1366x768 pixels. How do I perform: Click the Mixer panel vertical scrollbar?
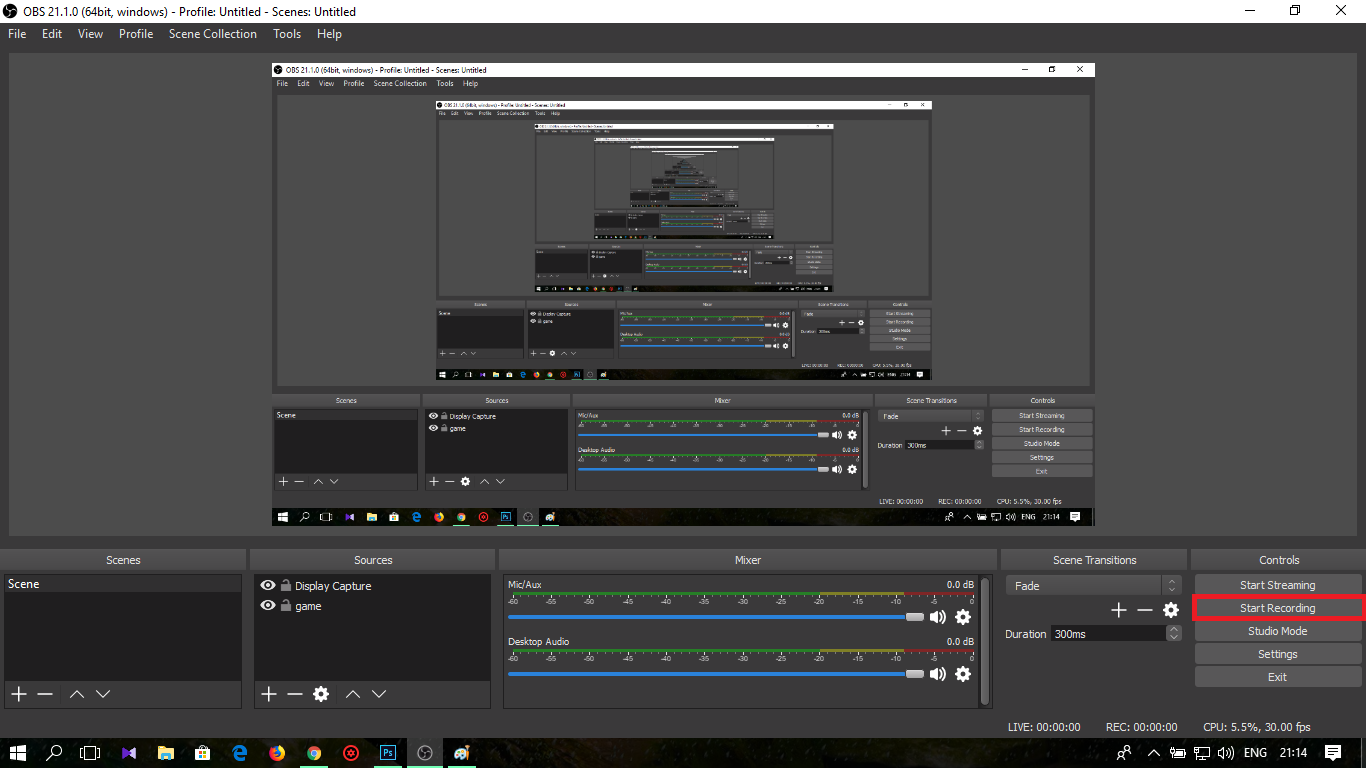(x=985, y=641)
